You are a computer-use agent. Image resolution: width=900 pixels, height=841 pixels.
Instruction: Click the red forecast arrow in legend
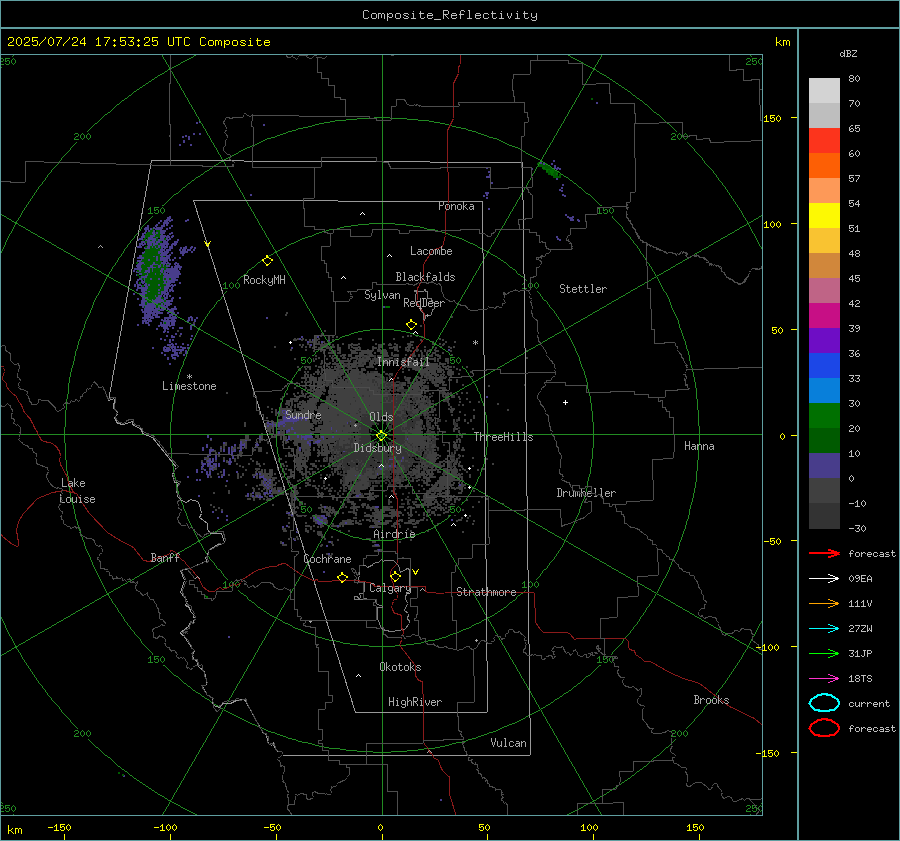click(x=824, y=553)
